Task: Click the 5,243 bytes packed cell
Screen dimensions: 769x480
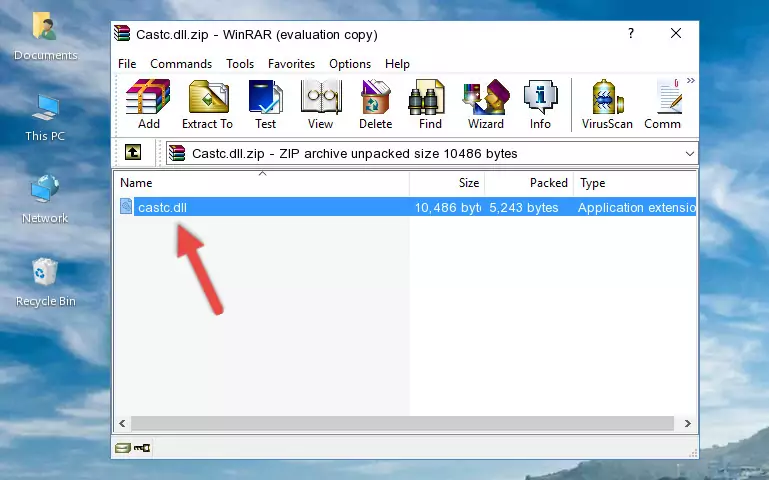Action: point(523,207)
